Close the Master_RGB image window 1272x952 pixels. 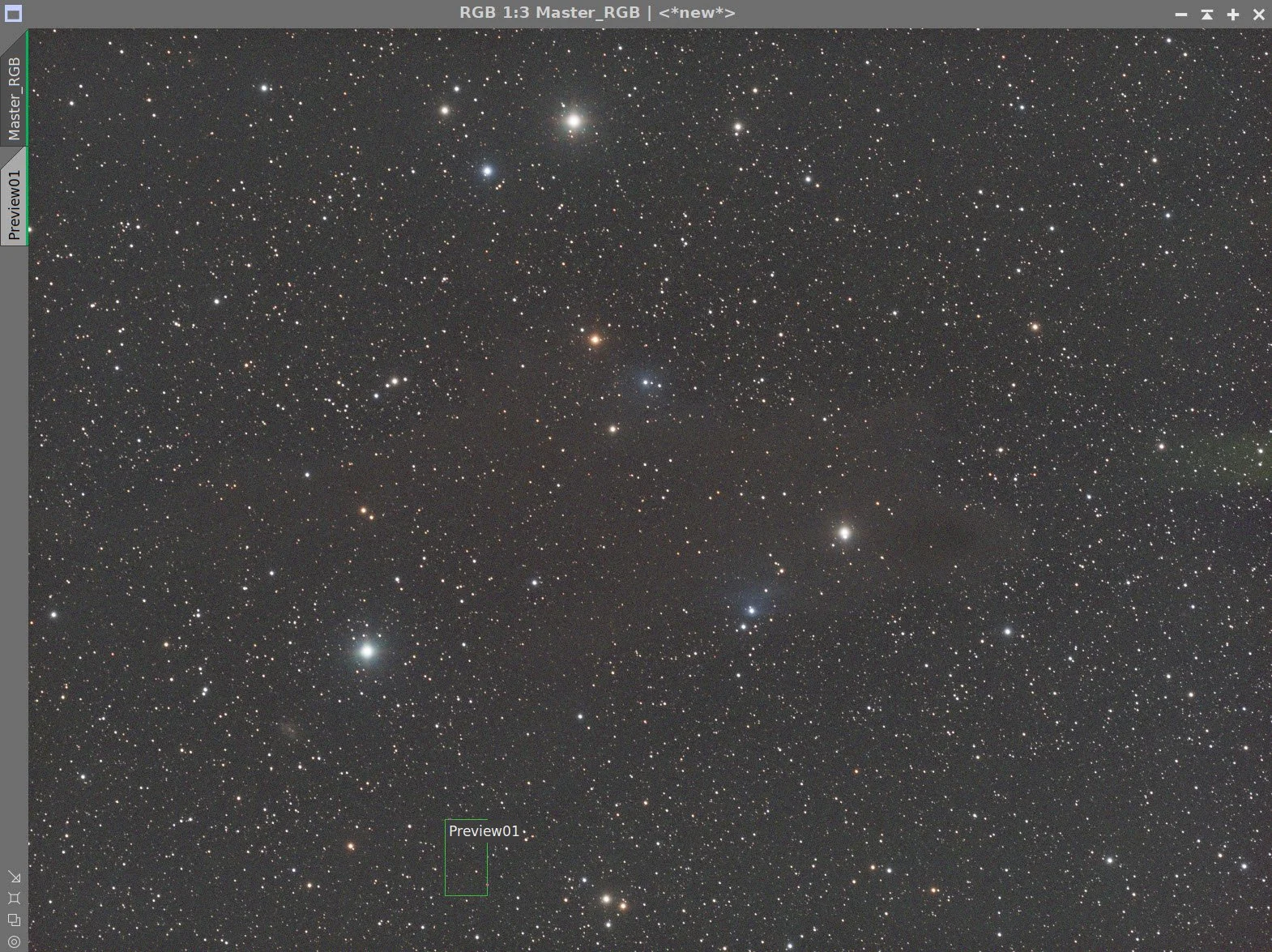click(x=1259, y=14)
